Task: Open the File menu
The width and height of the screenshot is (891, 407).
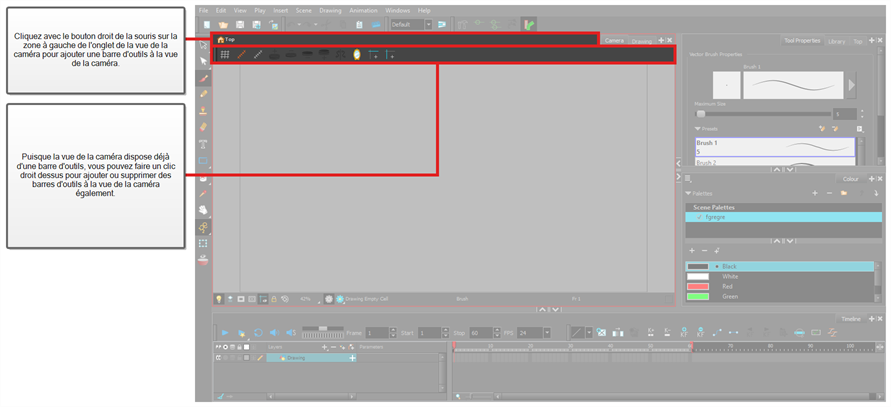Action: click(x=203, y=10)
